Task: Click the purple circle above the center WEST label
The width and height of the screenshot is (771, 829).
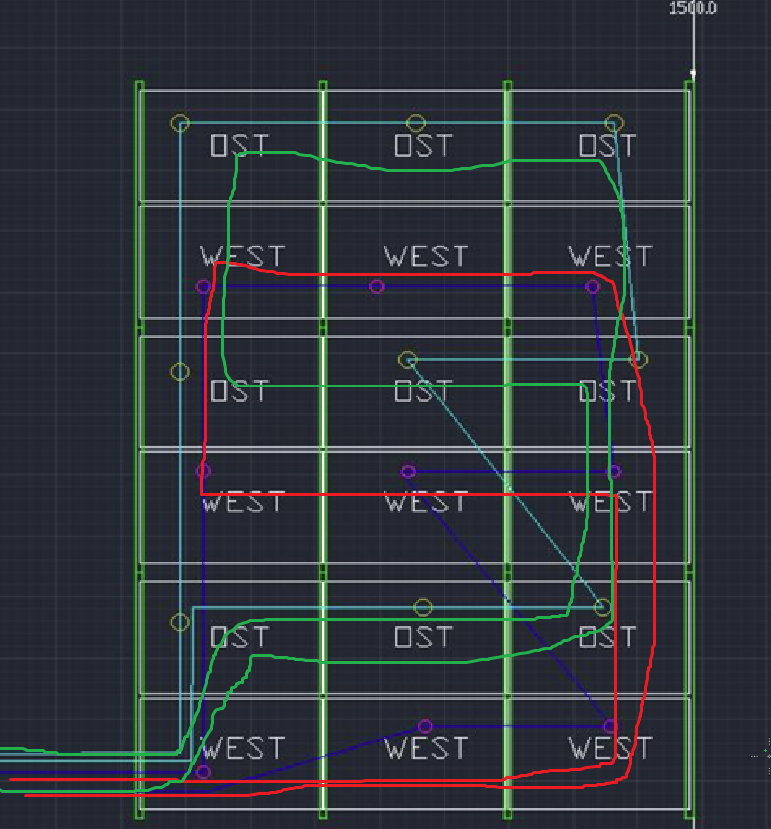Action: coord(408,472)
